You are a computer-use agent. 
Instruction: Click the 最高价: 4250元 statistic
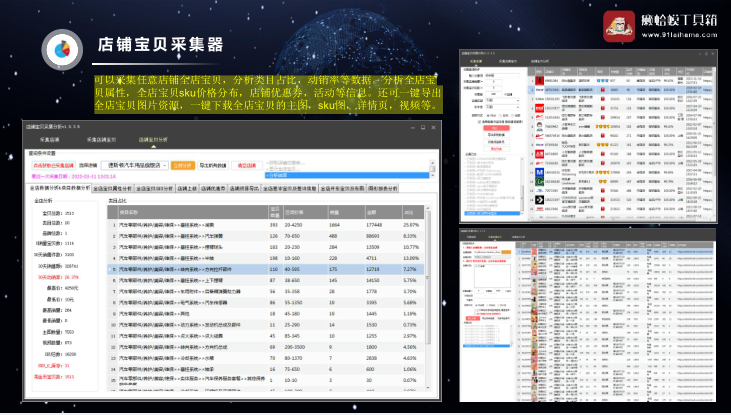coord(62,289)
